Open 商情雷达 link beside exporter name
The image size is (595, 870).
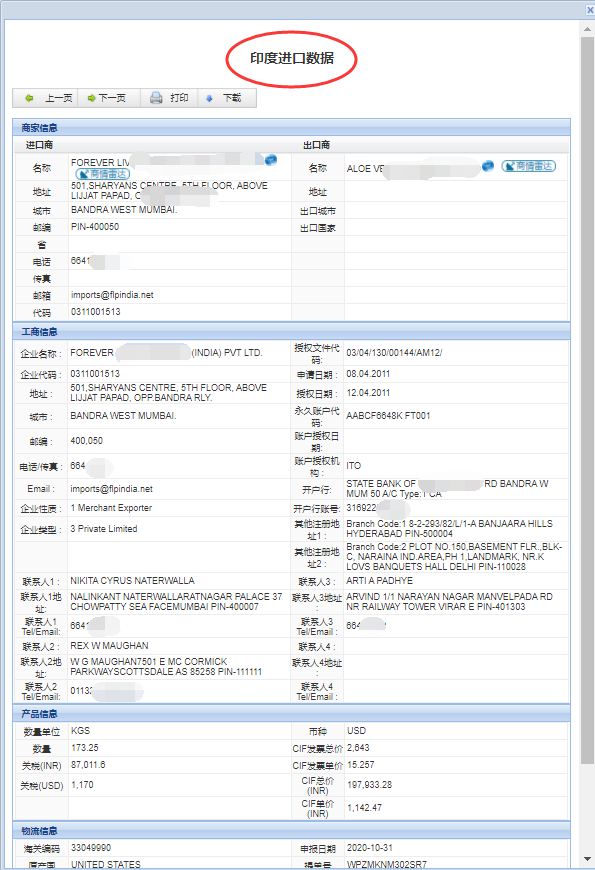pyautogui.click(x=528, y=166)
